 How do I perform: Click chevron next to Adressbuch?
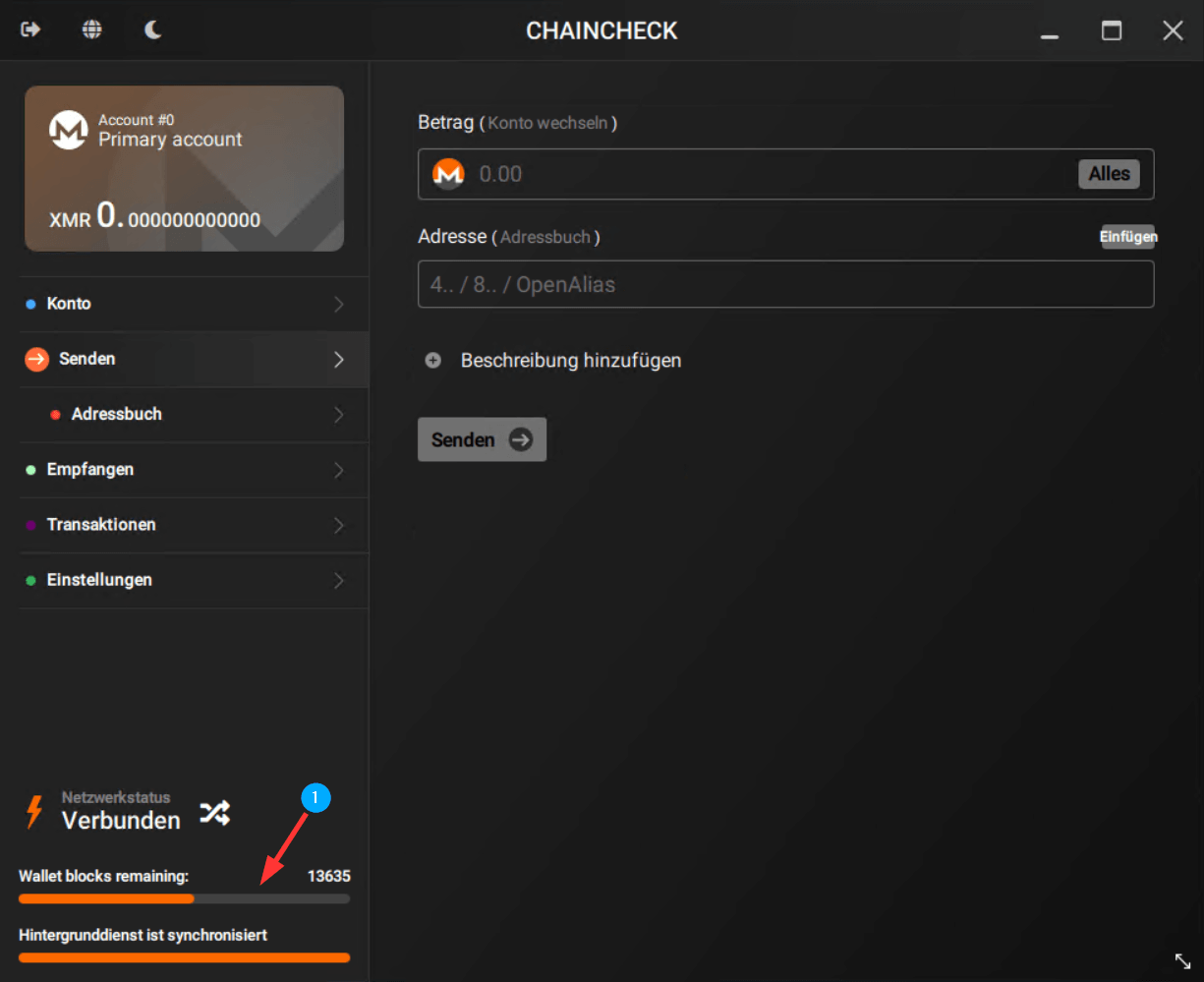[x=339, y=414]
